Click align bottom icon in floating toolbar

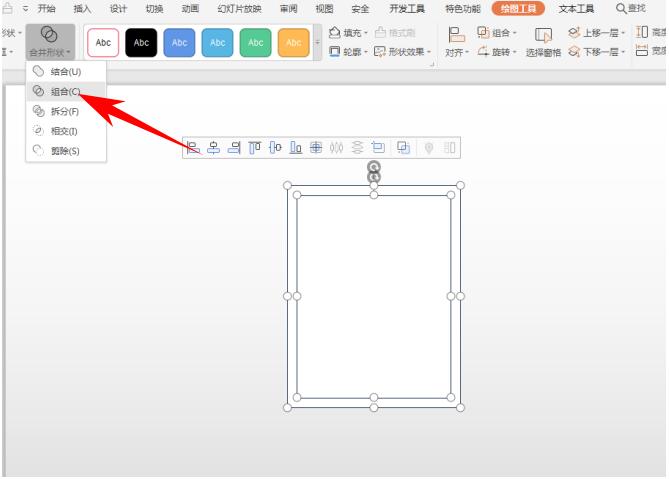tap(296, 148)
